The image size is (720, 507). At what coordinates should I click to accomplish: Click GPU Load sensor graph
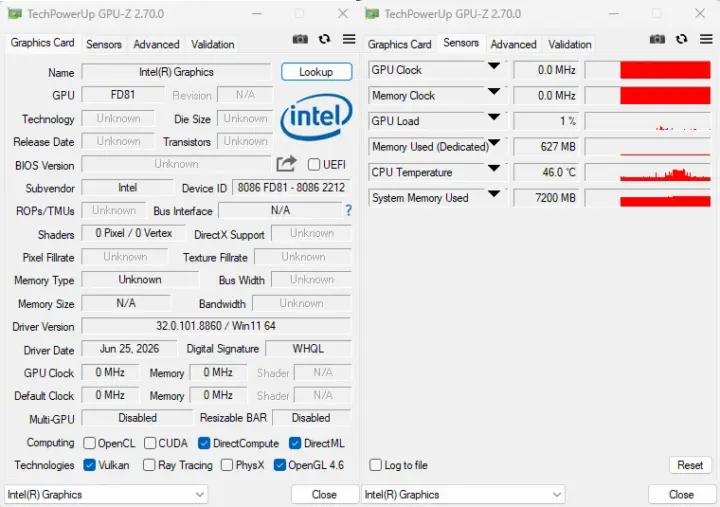click(648, 121)
